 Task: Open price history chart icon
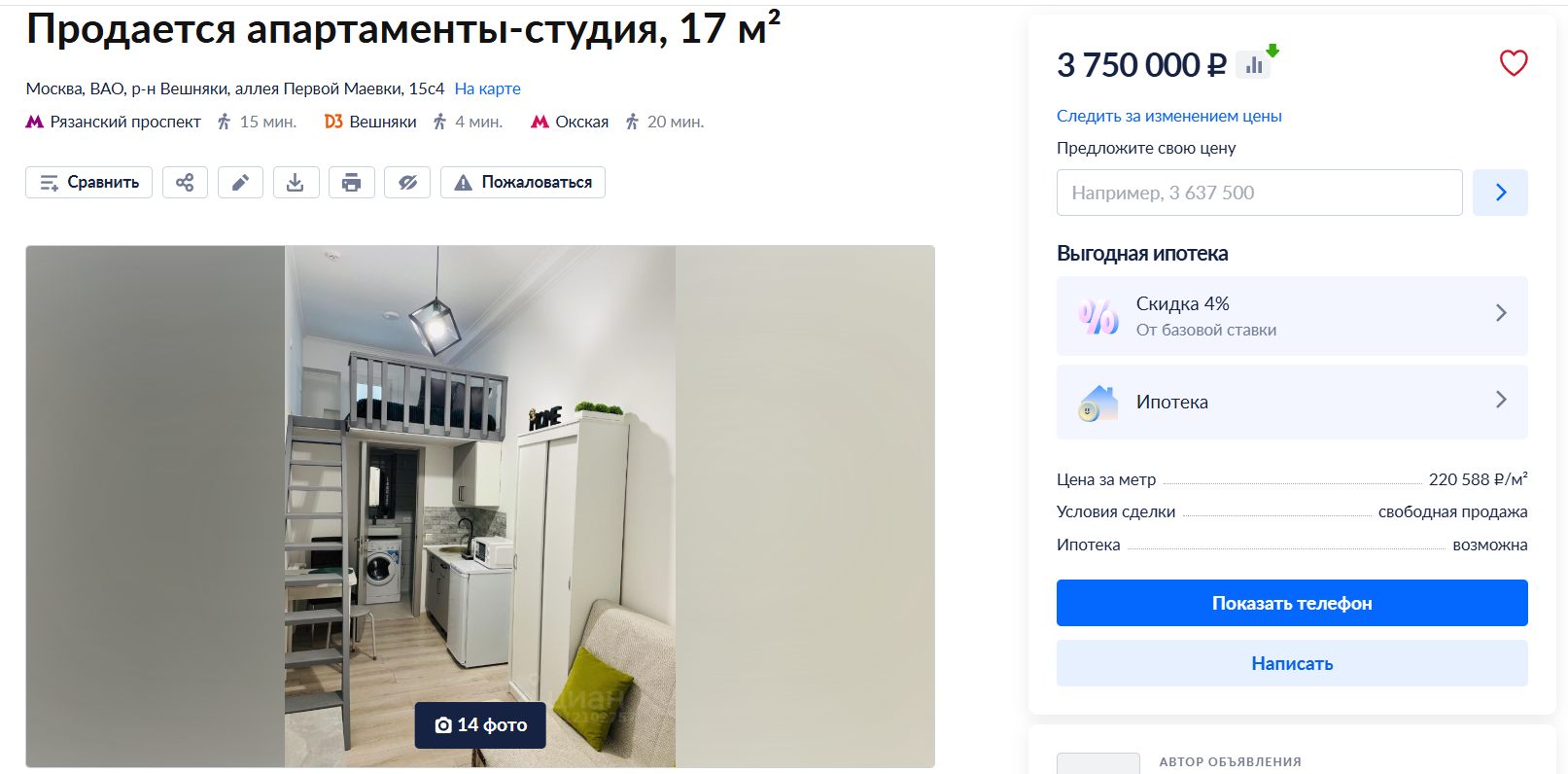1254,65
